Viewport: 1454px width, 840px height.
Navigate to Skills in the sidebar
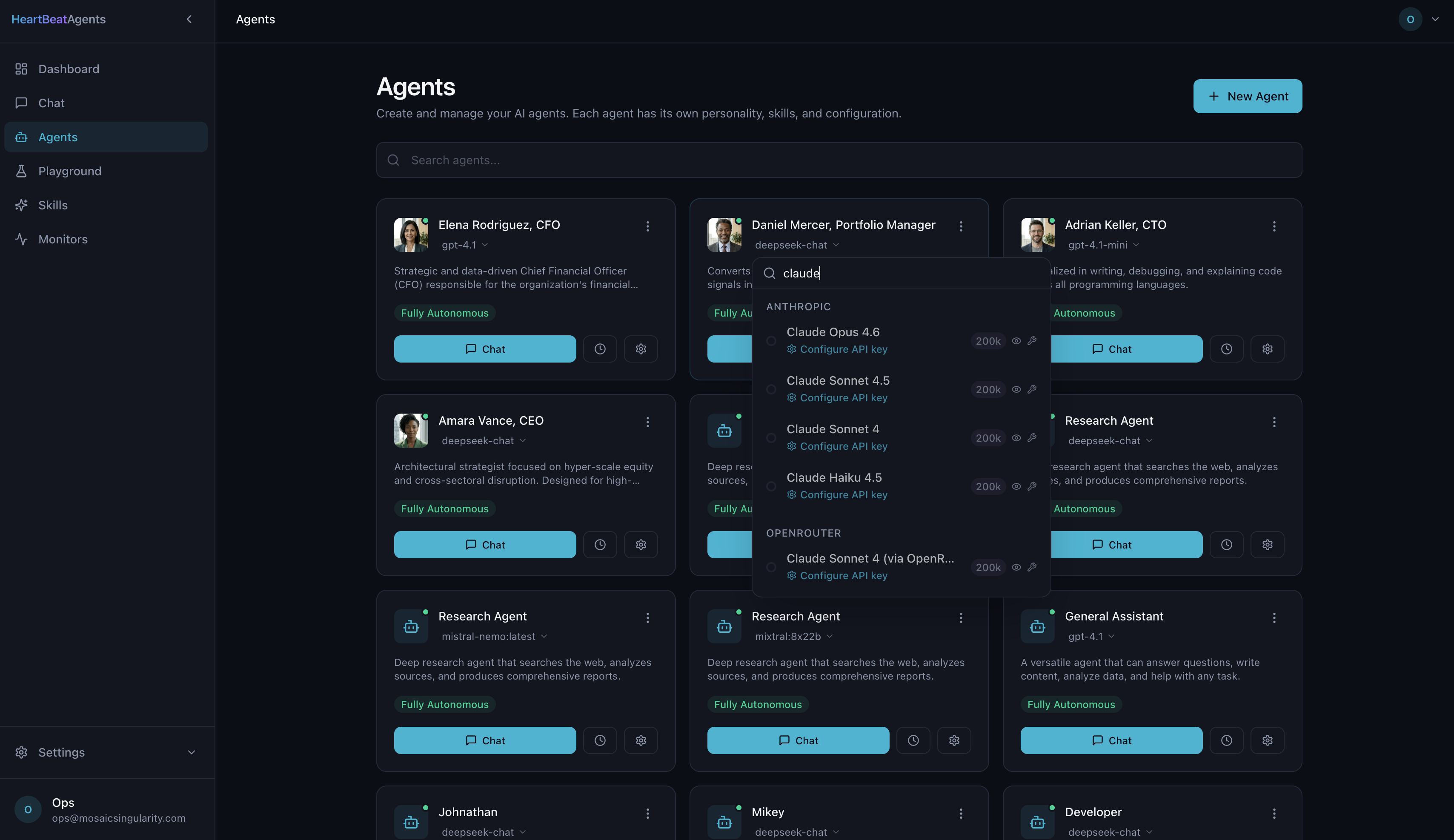point(106,206)
